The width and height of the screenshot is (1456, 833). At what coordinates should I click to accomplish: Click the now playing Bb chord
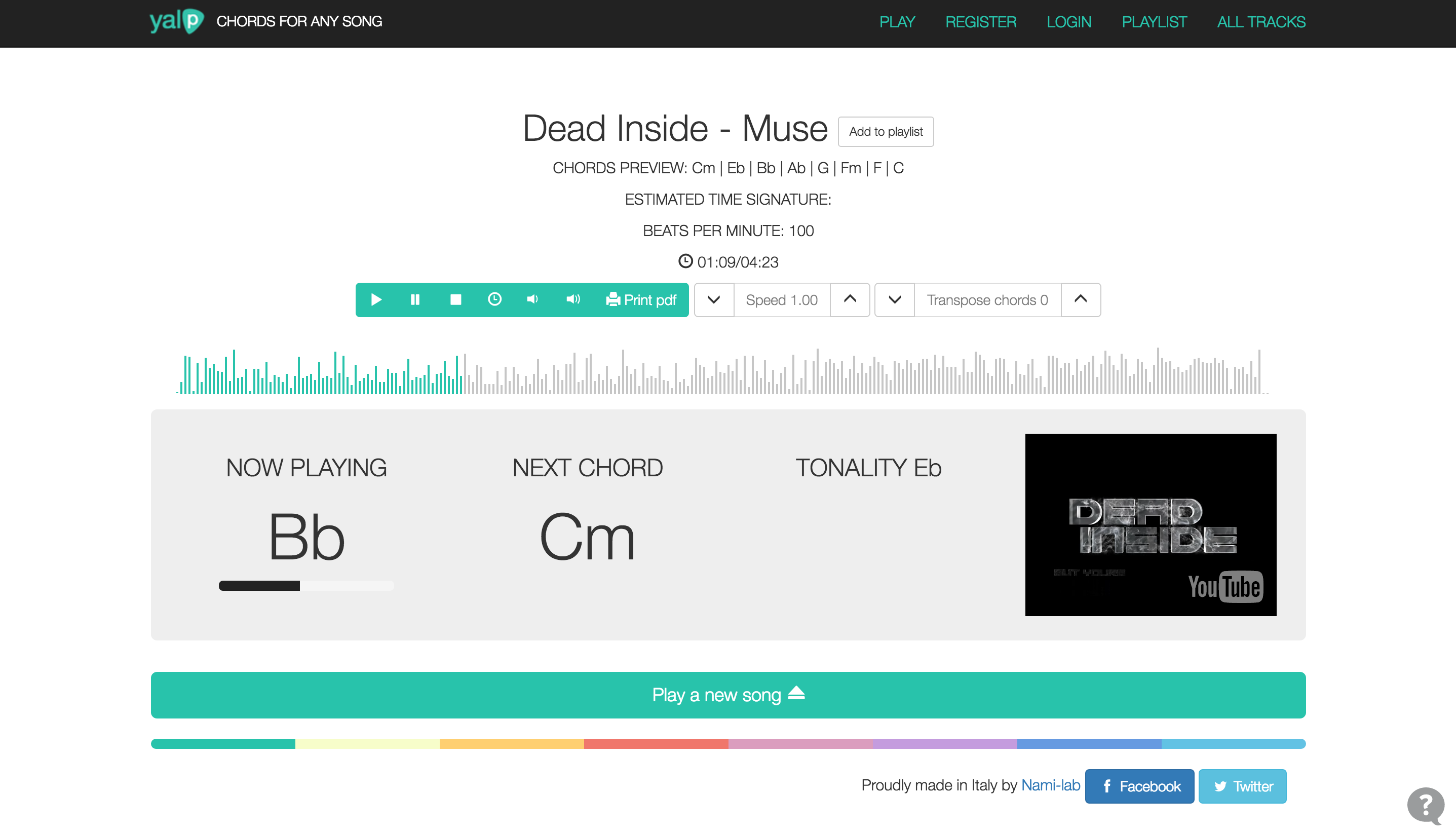point(306,537)
